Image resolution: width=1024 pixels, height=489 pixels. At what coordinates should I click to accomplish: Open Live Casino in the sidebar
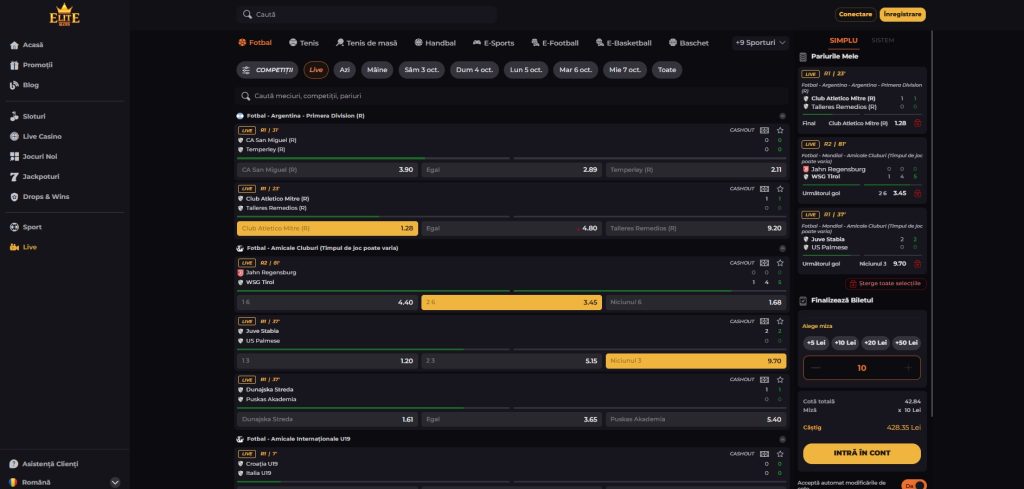(42, 136)
